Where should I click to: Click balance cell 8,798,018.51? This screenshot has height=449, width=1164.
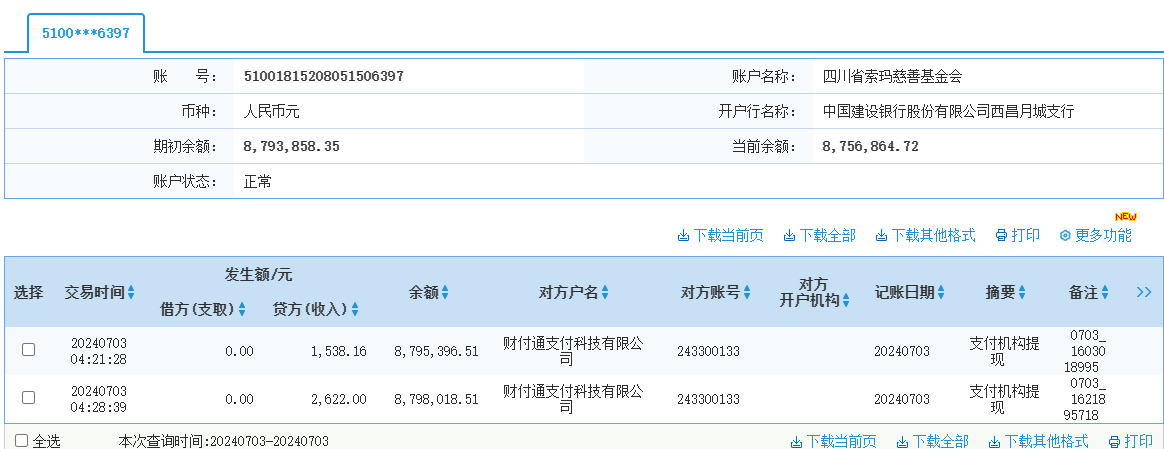pyautogui.click(x=436, y=399)
